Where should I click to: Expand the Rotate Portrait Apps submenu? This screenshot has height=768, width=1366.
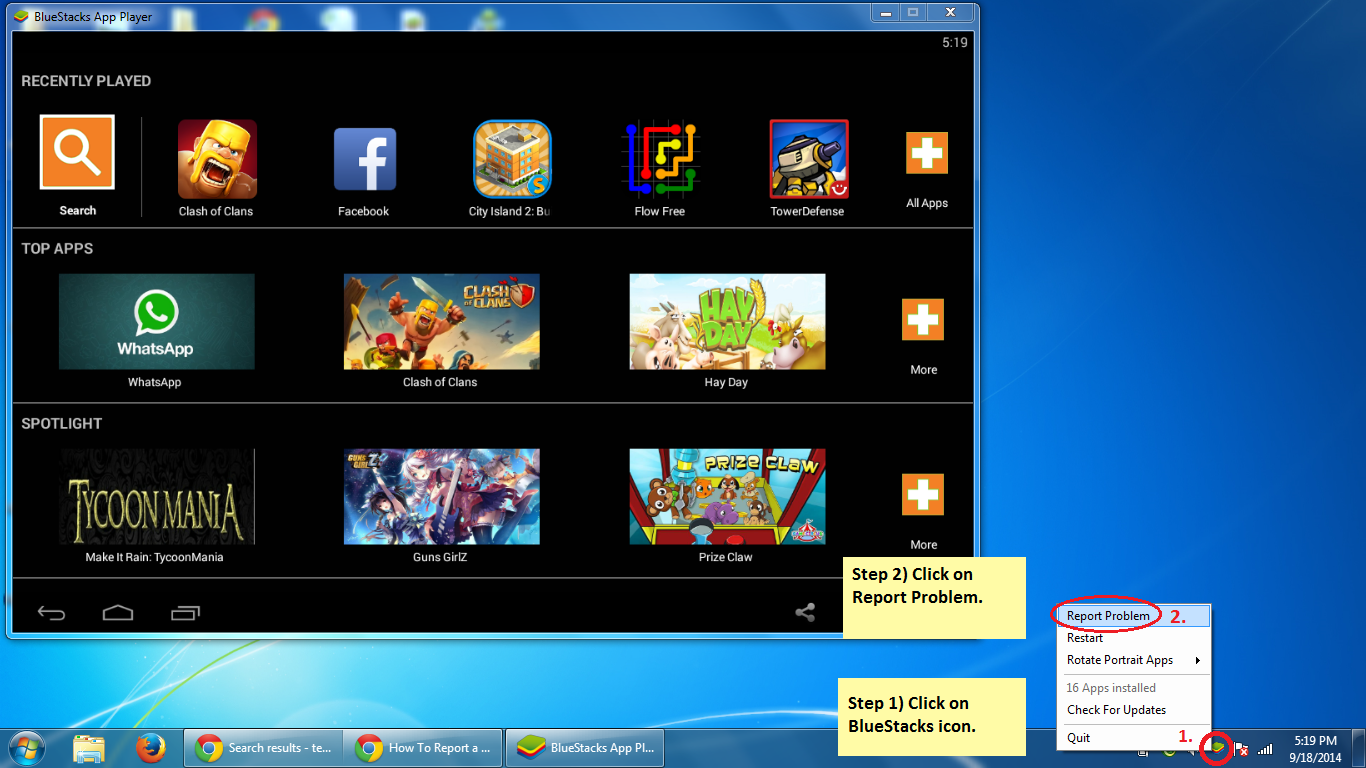(x=1133, y=660)
